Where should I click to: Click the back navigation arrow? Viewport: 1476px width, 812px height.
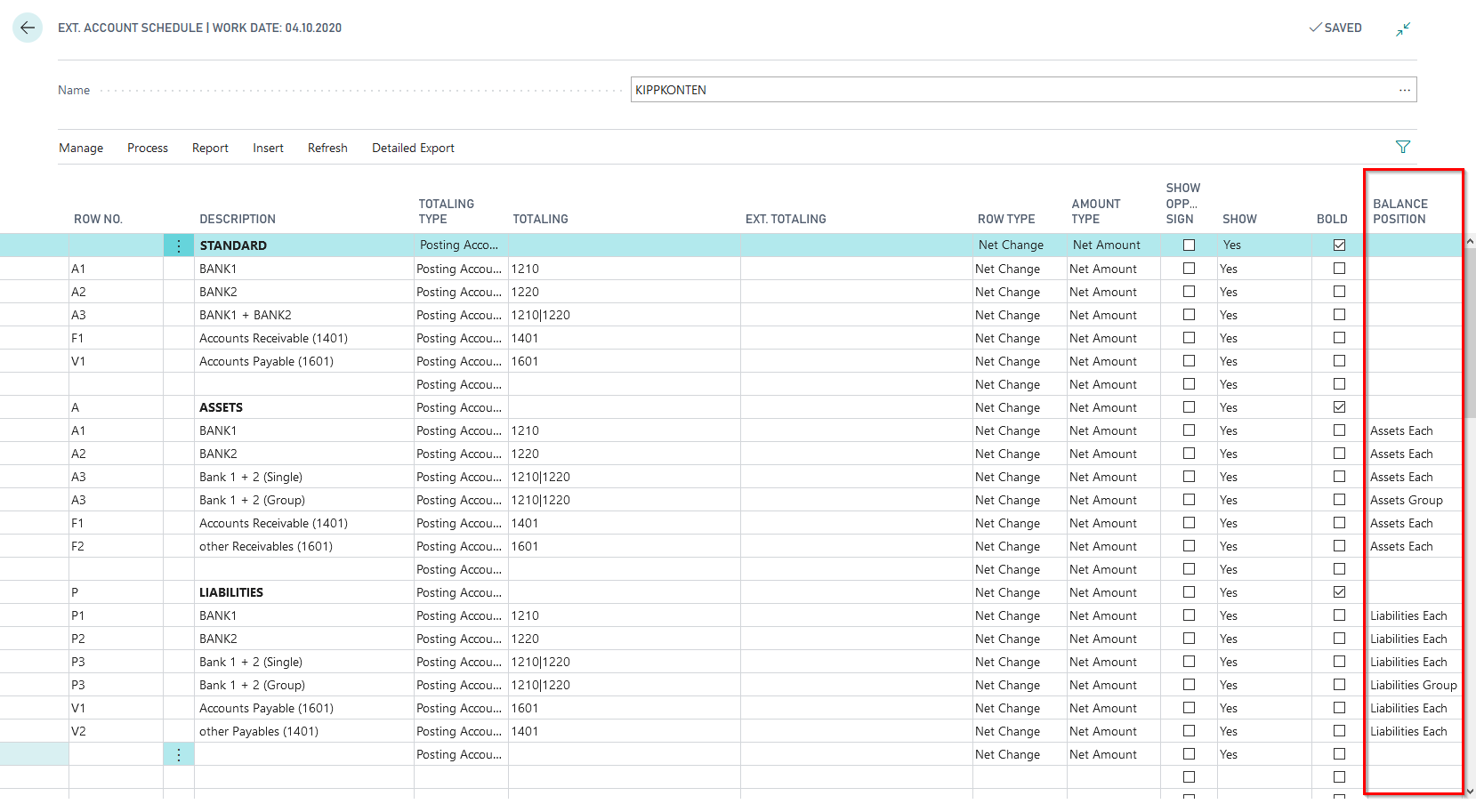28,28
